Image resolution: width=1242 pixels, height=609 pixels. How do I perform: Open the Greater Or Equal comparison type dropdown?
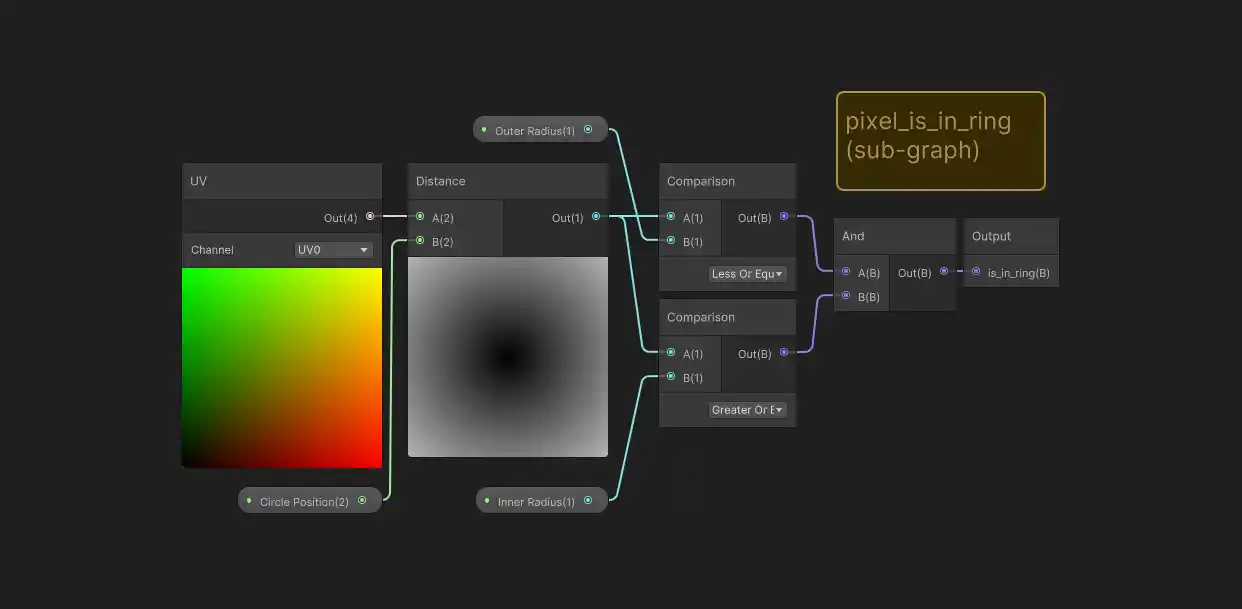pos(747,410)
